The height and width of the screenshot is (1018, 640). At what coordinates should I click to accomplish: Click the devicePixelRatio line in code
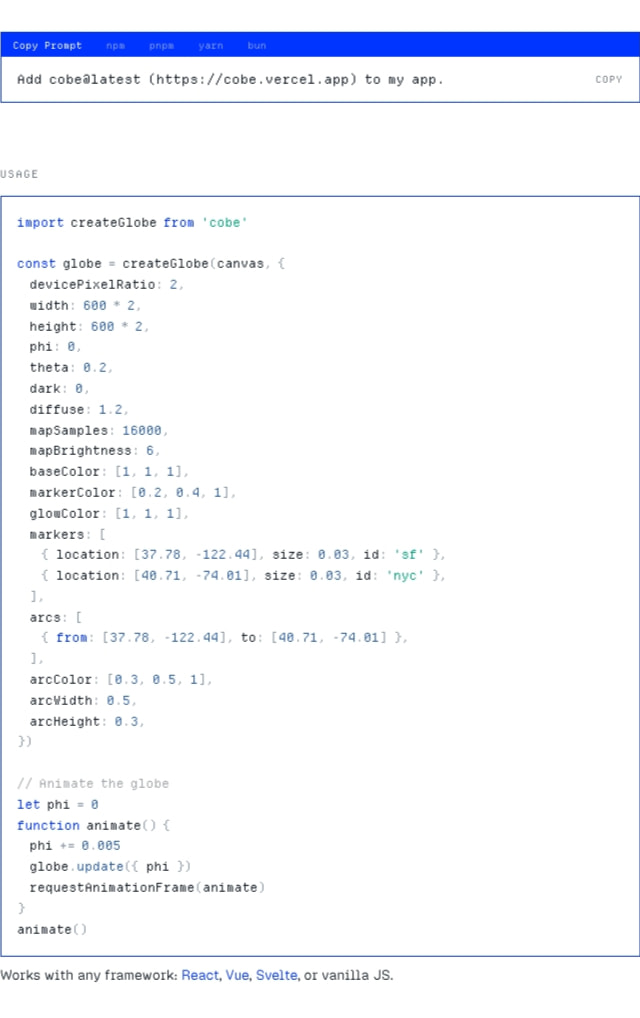click(106, 284)
